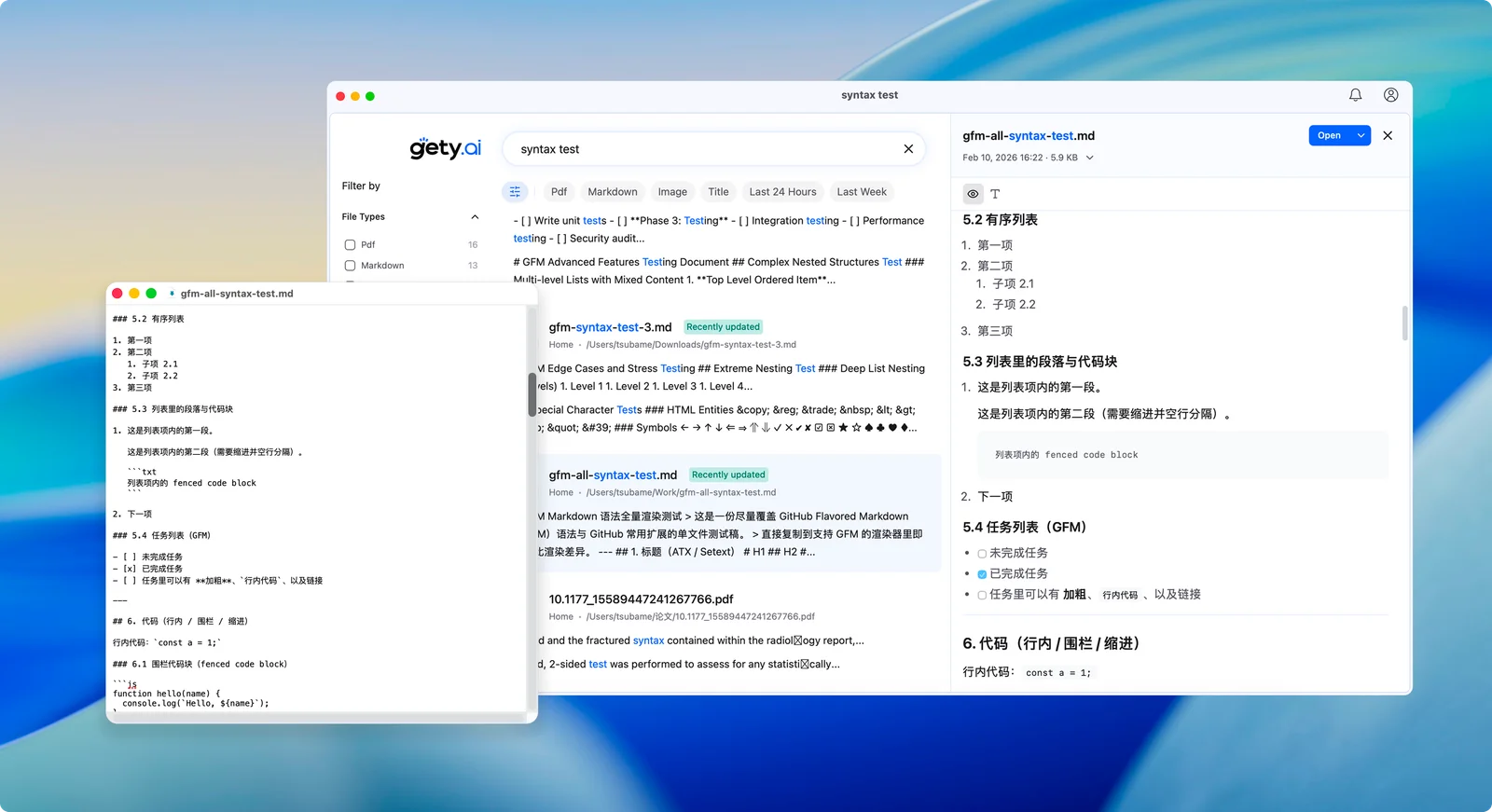The height and width of the screenshot is (812, 1492).
Task: Close the file preview panel
Action: (x=1388, y=135)
